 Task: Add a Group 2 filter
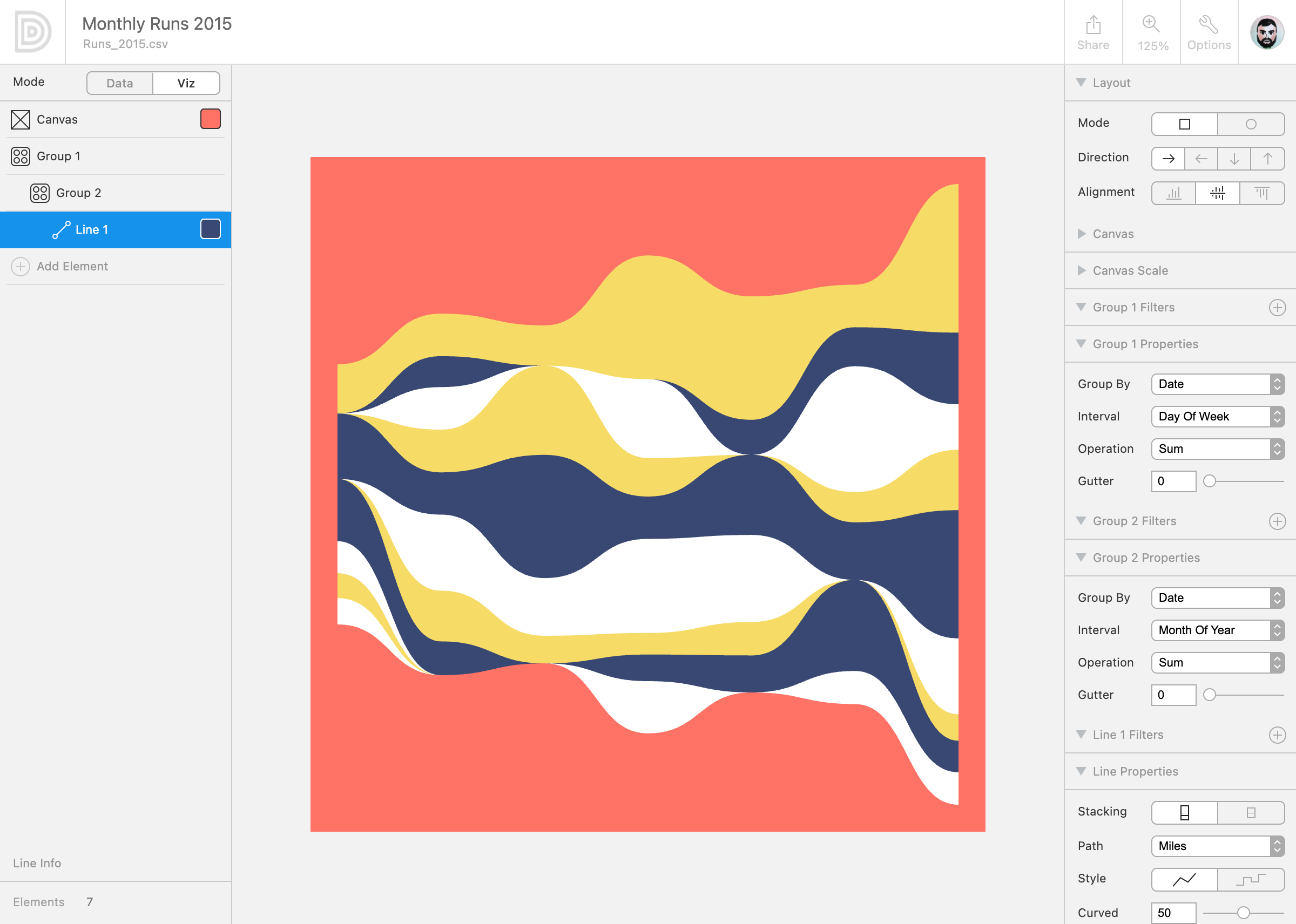click(x=1277, y=521)
